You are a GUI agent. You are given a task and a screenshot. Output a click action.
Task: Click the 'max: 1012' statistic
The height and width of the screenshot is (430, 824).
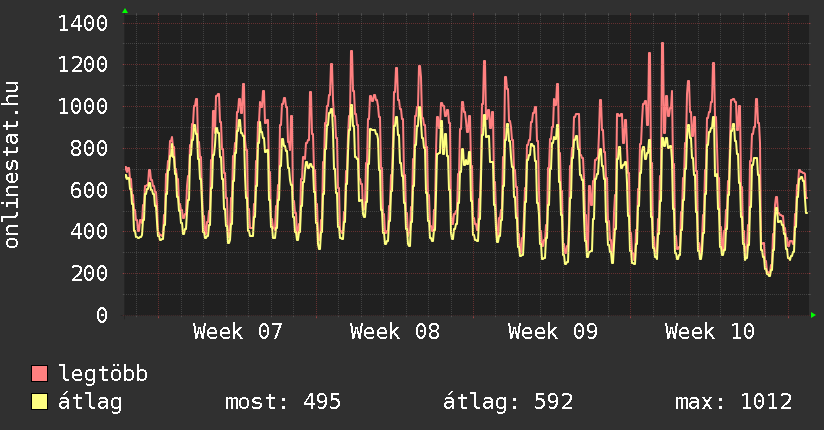pyautogui.click(x=734, y=402)
